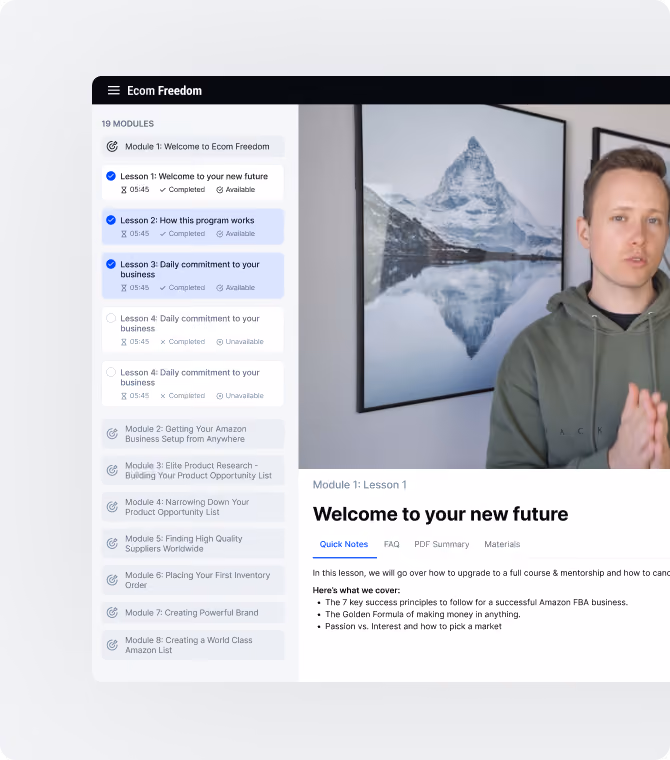Image resolution: width=670 pixels, height=760 pixels.
Task: Click Here's what we cover text
Action: coord(356,590)
